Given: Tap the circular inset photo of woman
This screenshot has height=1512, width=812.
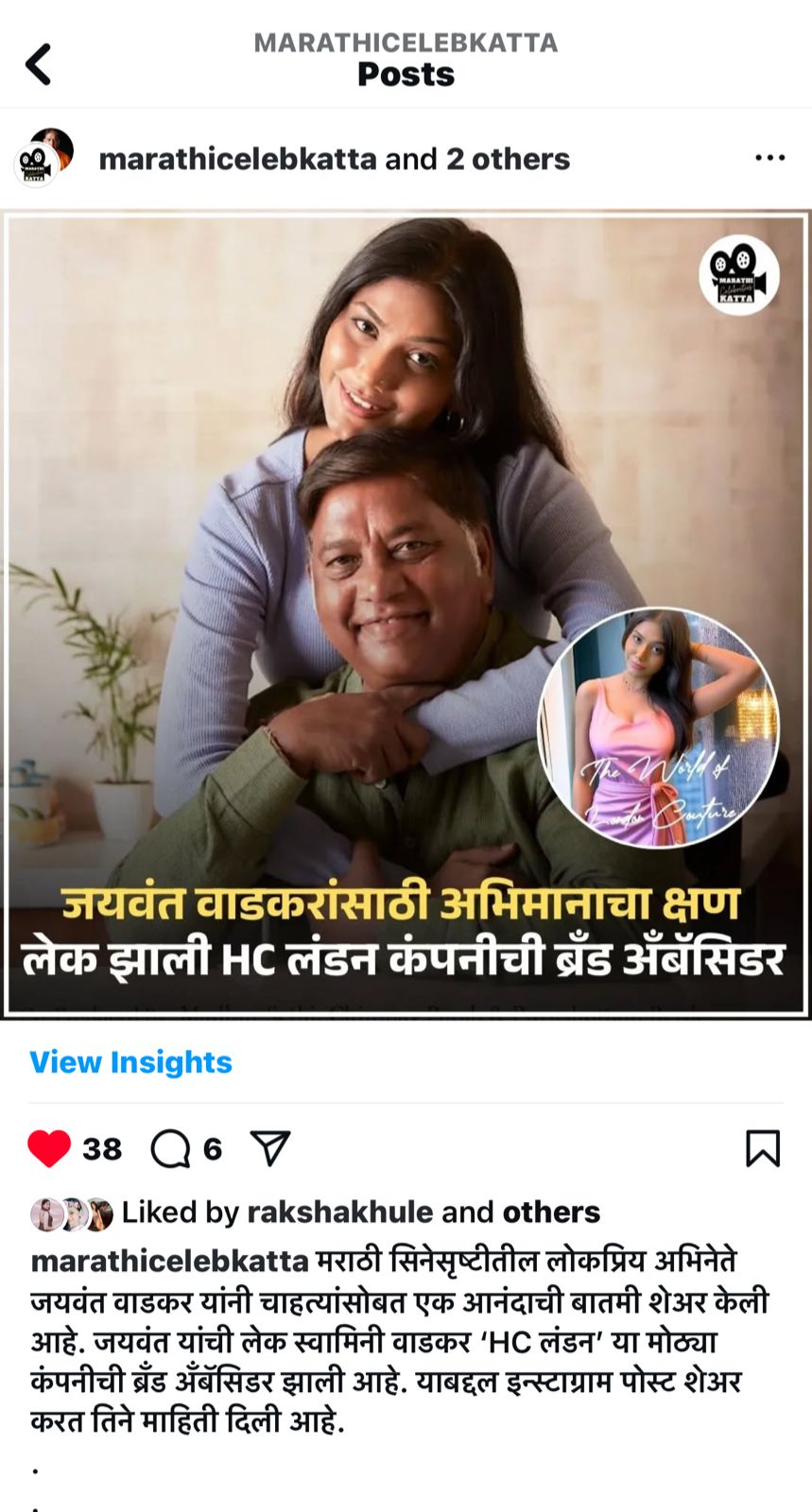Looking at the screenshot, I should point(659,728).
